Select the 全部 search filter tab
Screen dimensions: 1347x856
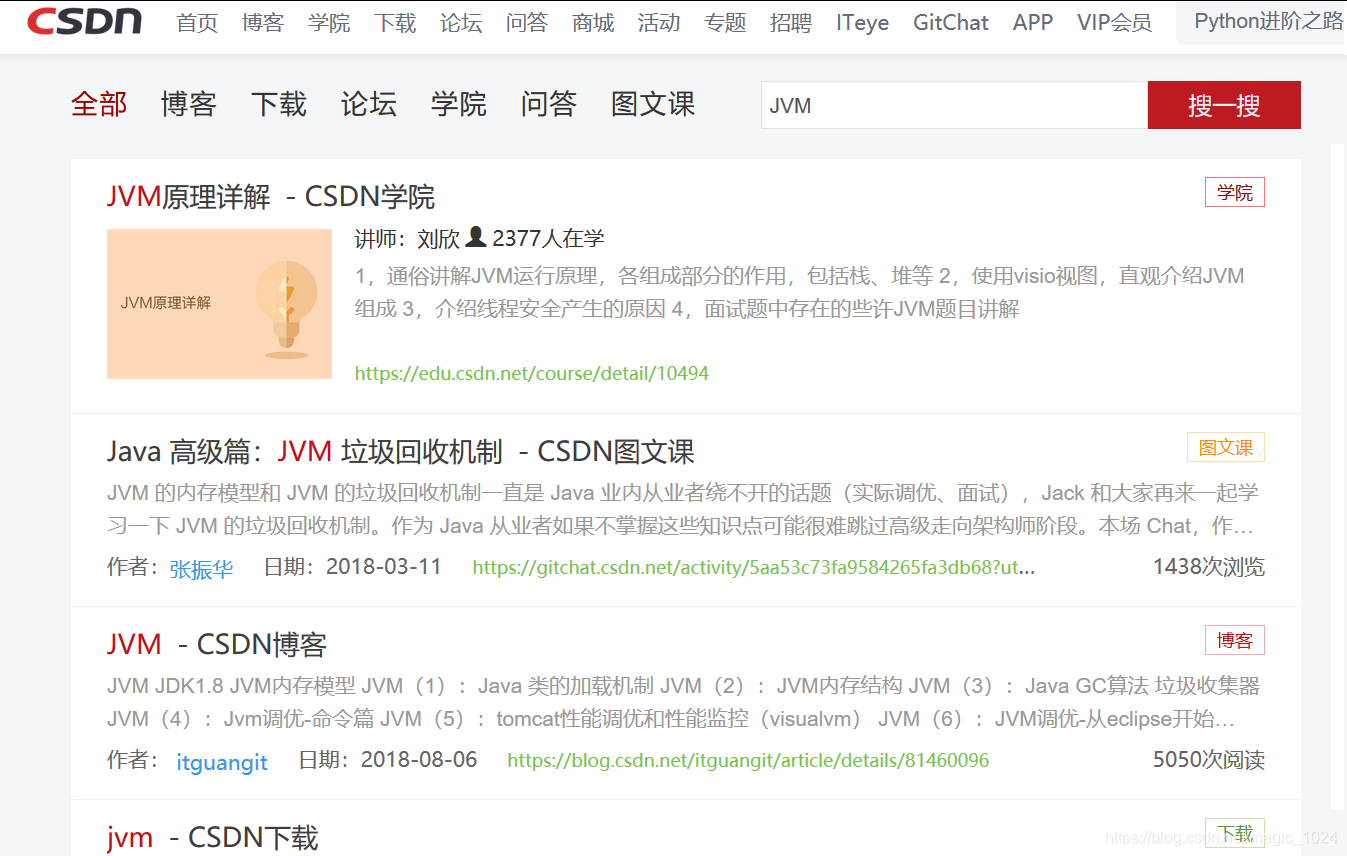click(x=99, y=104)
